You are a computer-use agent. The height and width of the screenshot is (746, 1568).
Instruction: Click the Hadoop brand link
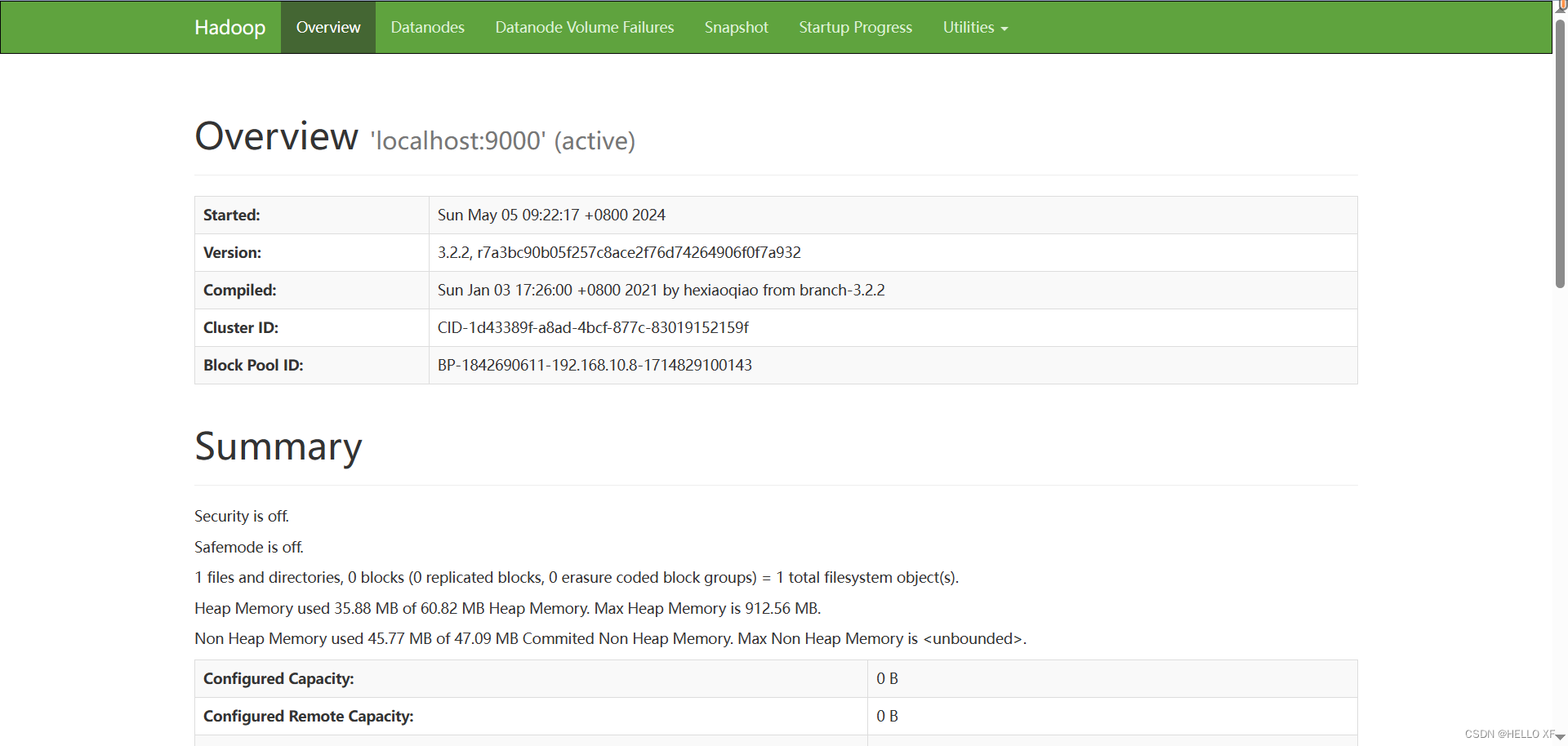coord(229,27)
